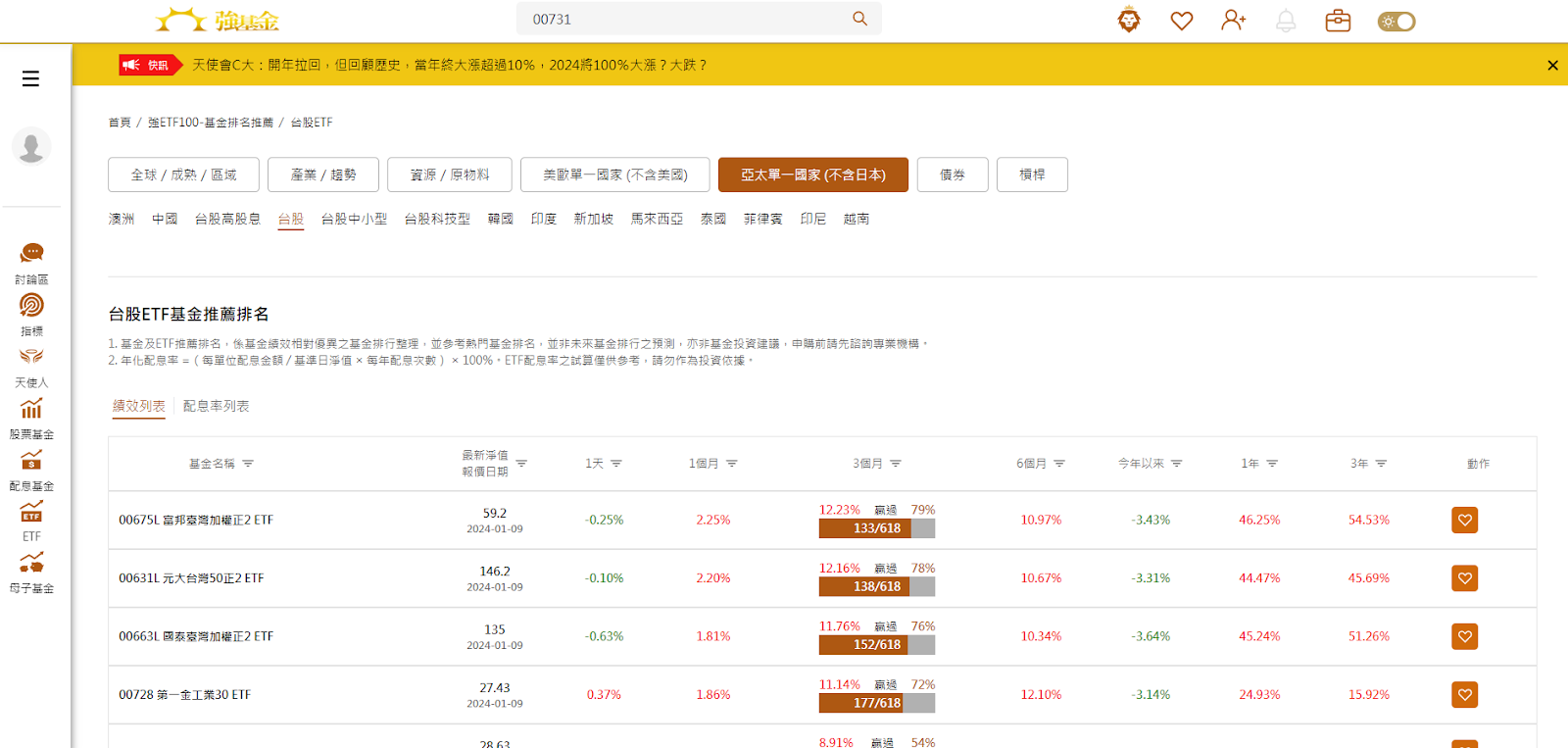The width and height of the screenshot is (1568, 748).
Task: Choose 台股科技型 sub-category
Action: click(x=437, y=219)
